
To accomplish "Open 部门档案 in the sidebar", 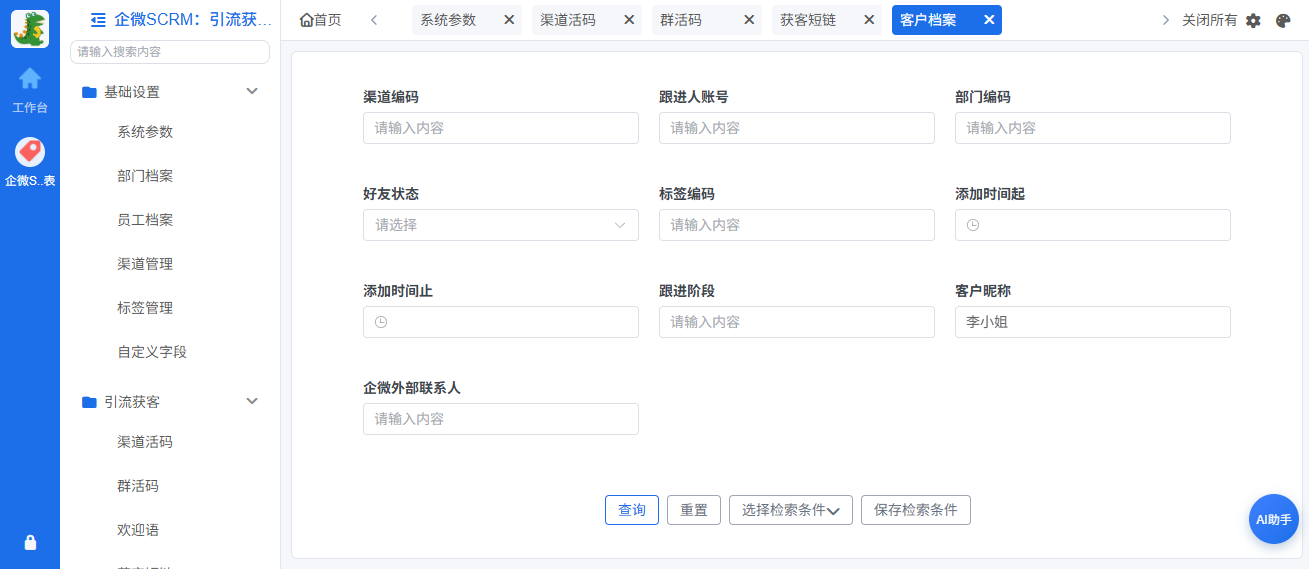I will pyautogui.click(x=145, y=176).
